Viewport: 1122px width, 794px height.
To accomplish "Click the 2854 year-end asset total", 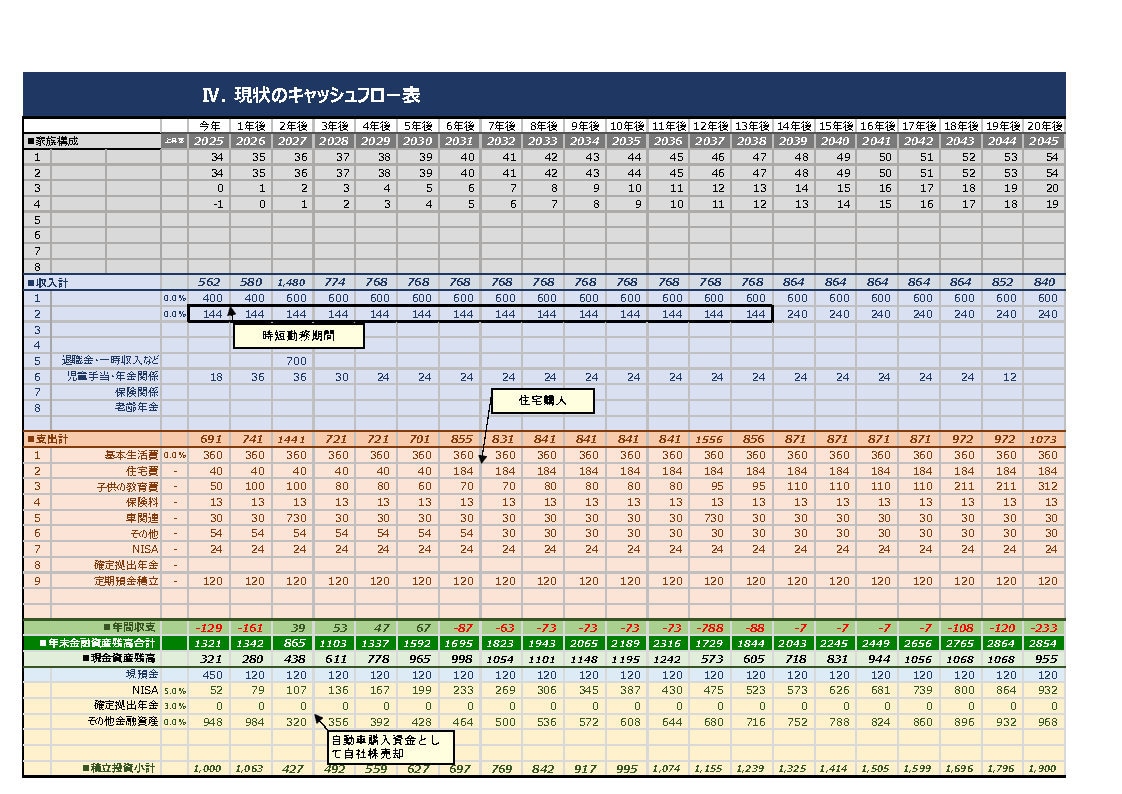I will pos(1044,643).
